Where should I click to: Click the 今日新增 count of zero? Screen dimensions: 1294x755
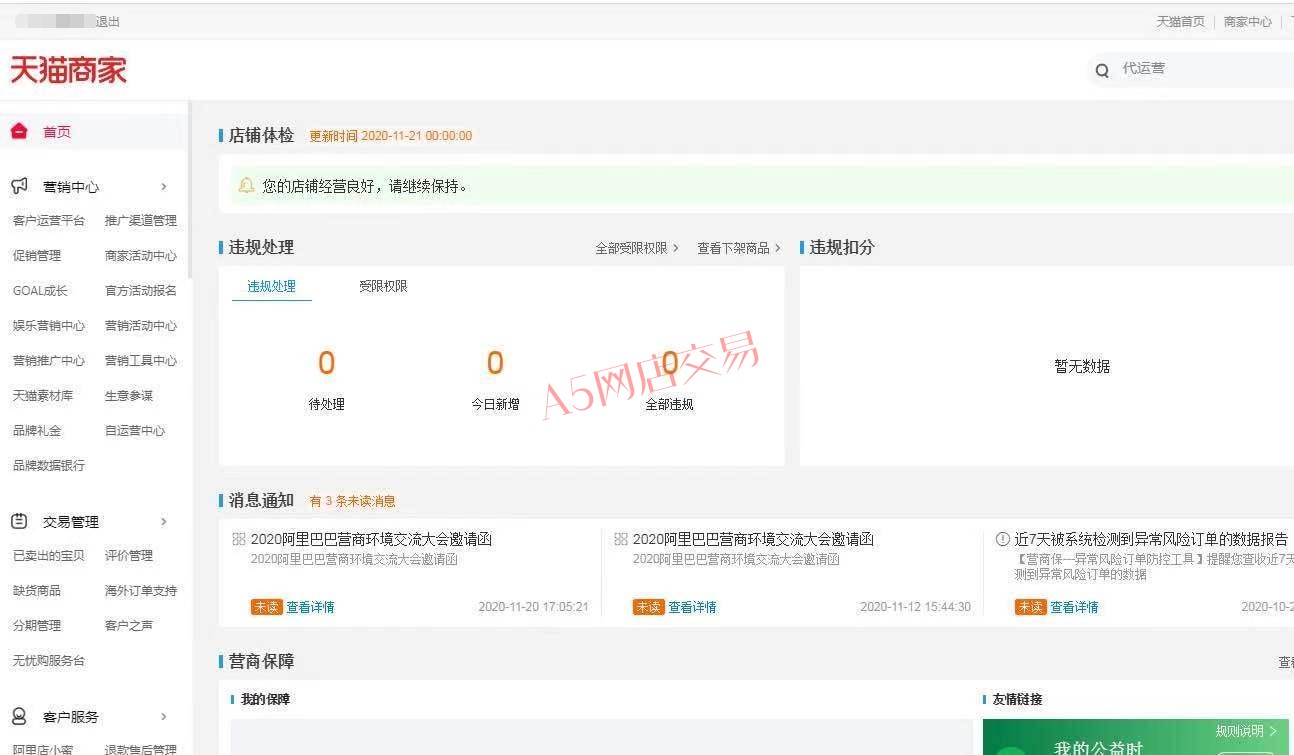[495, 363]
